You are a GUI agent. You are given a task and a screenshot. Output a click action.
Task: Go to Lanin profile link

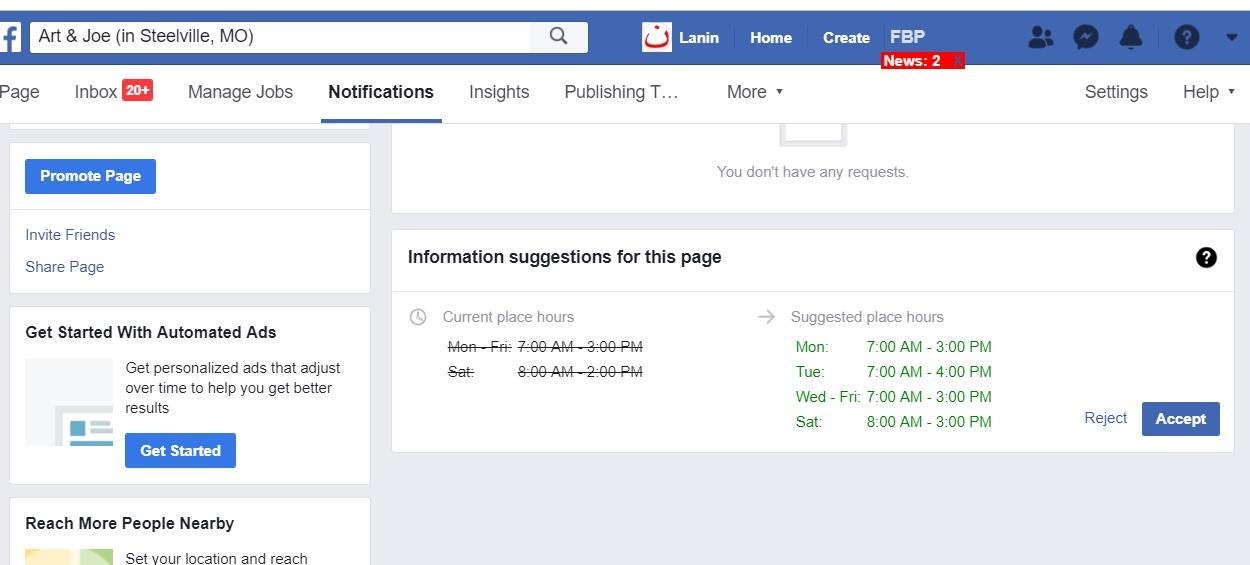tap(699, 37)
